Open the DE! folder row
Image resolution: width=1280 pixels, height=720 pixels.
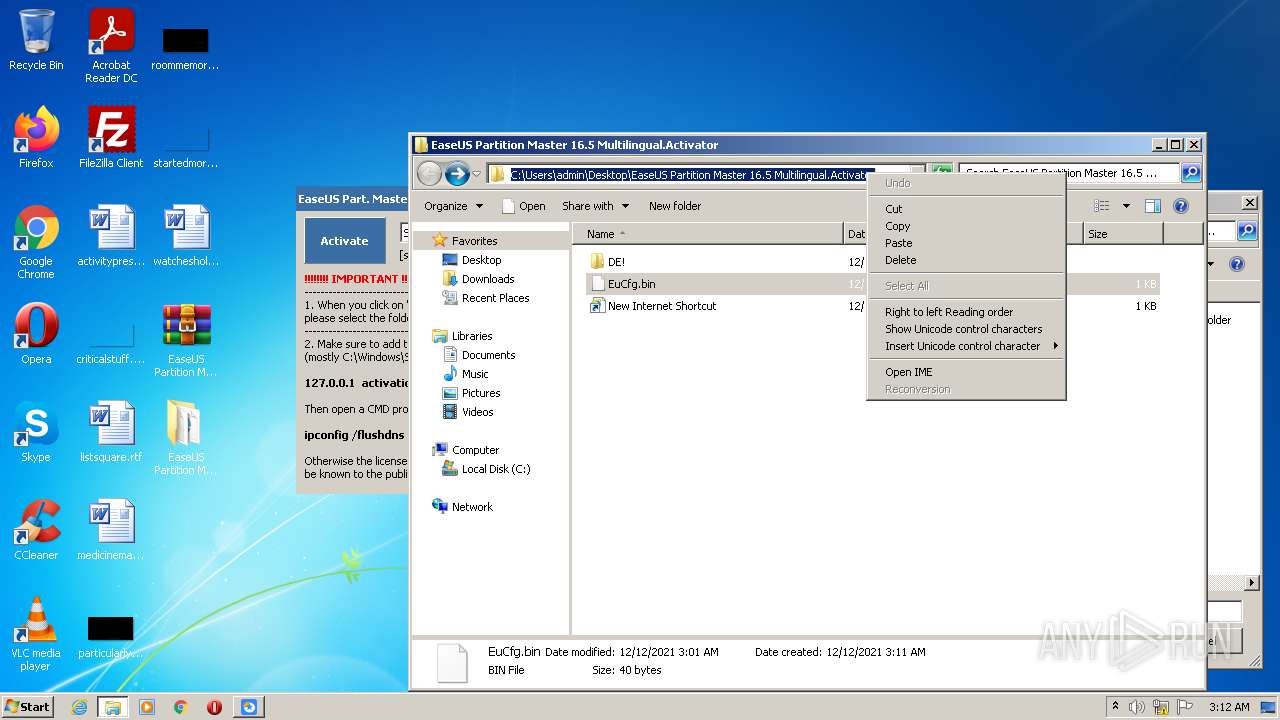(872, 262)
